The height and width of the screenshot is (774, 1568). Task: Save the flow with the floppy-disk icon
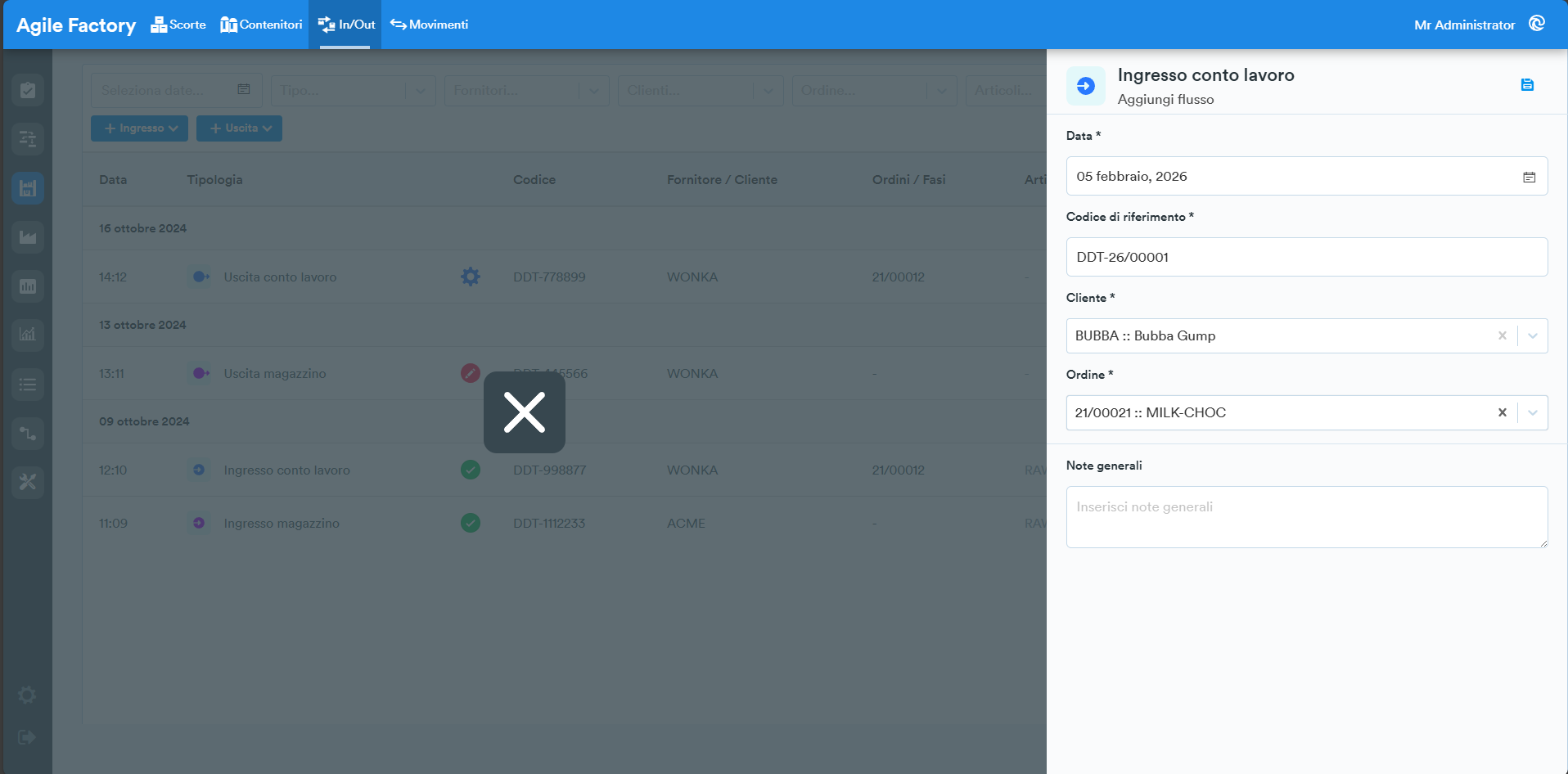1527,85
